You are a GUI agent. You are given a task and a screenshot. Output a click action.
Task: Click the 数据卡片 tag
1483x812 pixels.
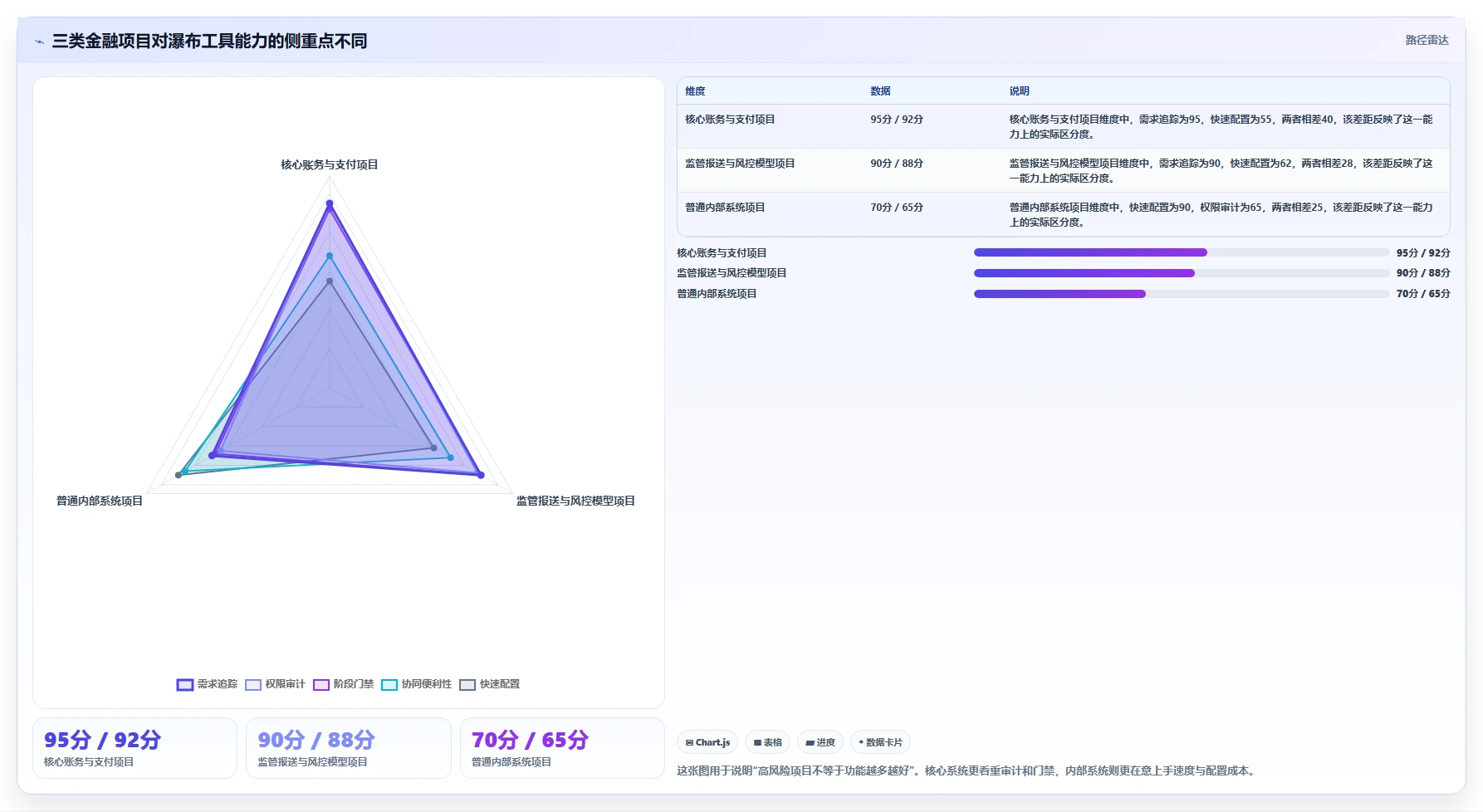(880, 742)
